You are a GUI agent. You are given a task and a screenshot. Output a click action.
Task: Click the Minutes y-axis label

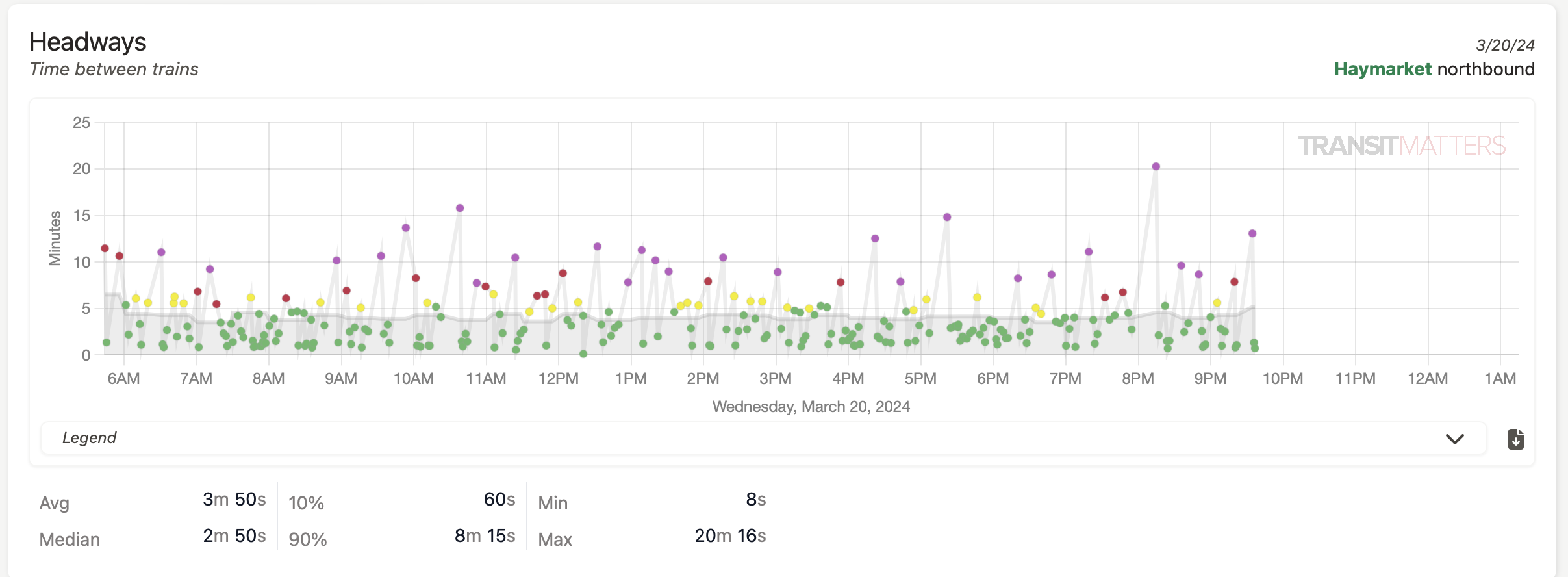[x=55, y=238]
